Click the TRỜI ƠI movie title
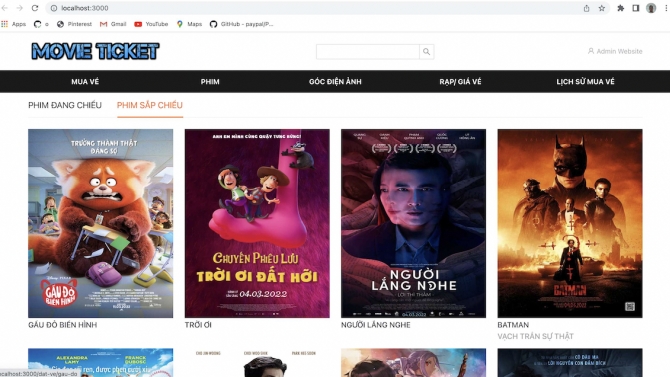The image size is (670, 377). [198, 325]
